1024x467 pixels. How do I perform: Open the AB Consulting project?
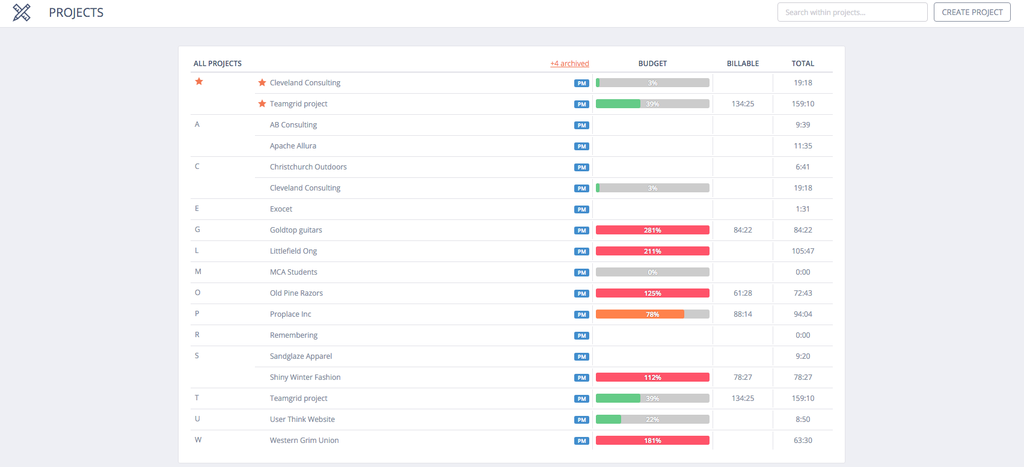[x=293, y=125]
